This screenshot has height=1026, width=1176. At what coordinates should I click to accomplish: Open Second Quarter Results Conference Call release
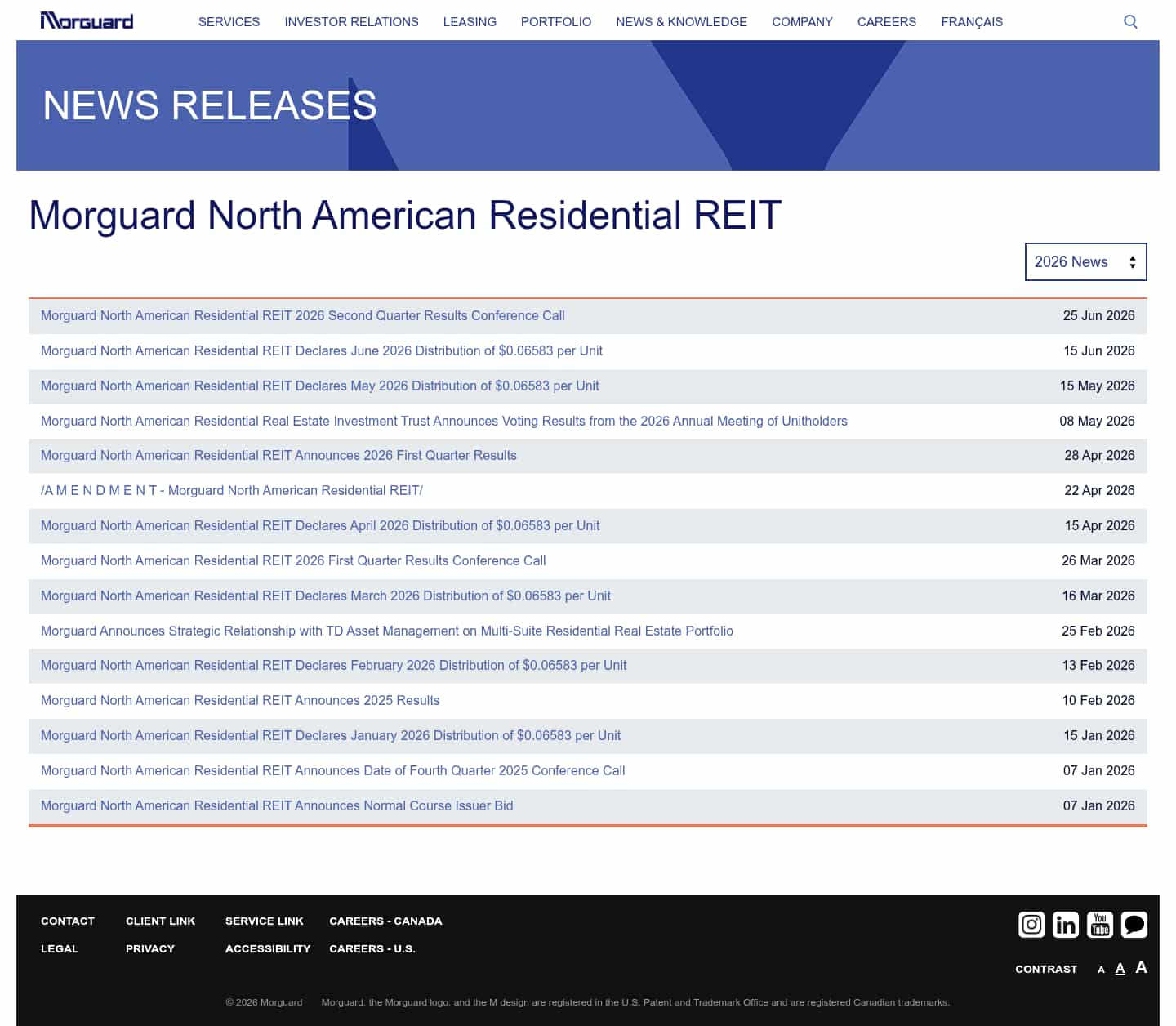click(303, 315)
